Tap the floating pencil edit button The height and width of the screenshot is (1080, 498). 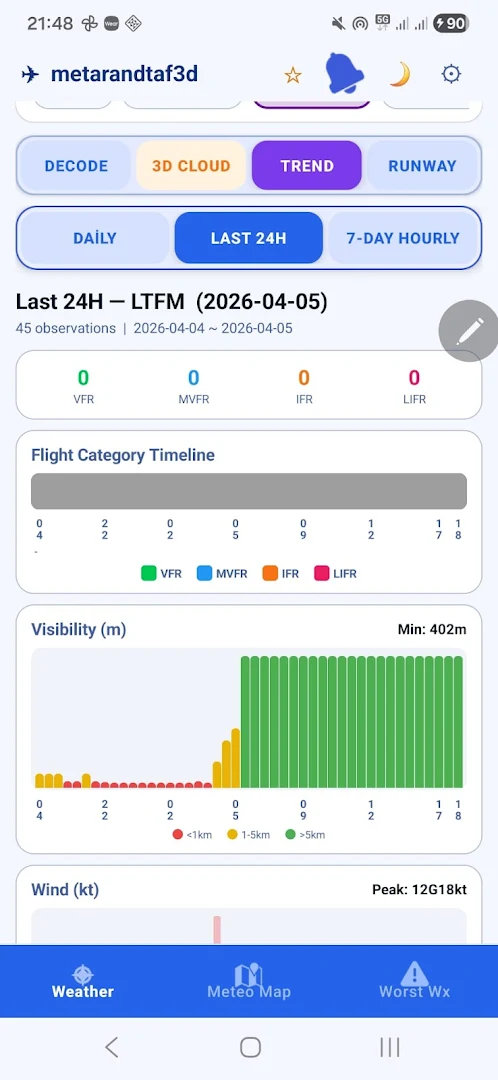(469, 331)
